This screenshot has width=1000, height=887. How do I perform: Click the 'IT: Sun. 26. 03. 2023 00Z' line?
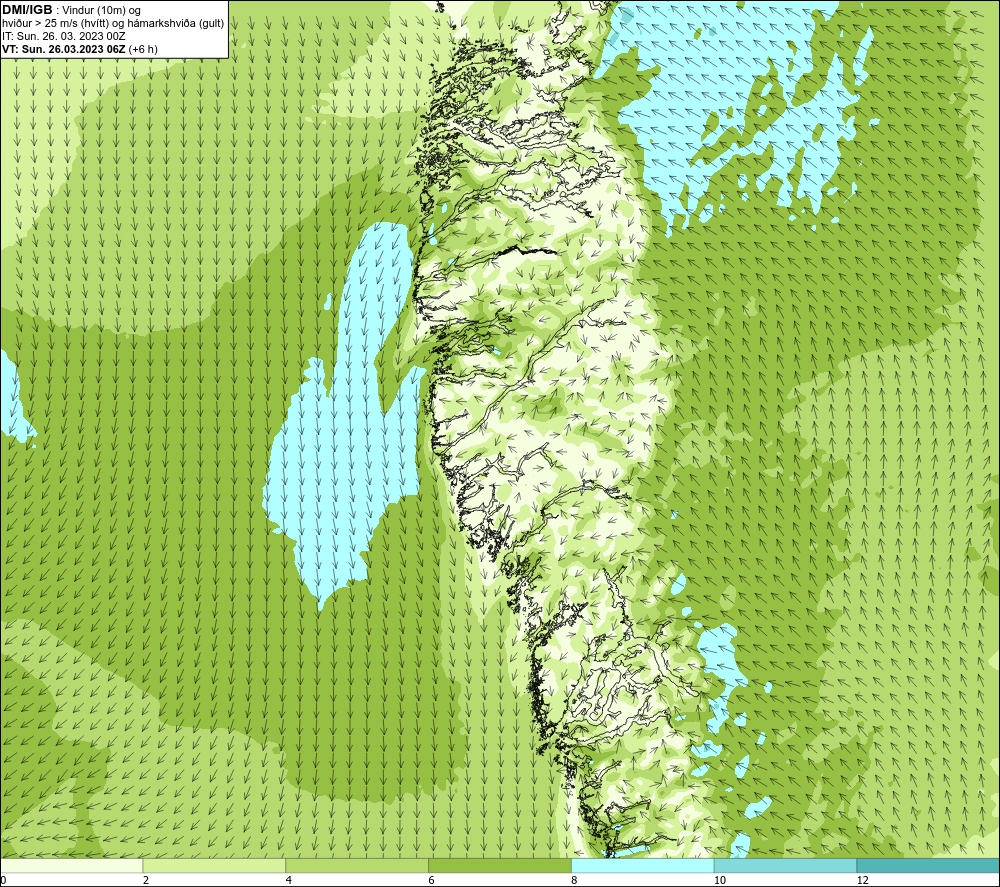(x=64, y=36)
